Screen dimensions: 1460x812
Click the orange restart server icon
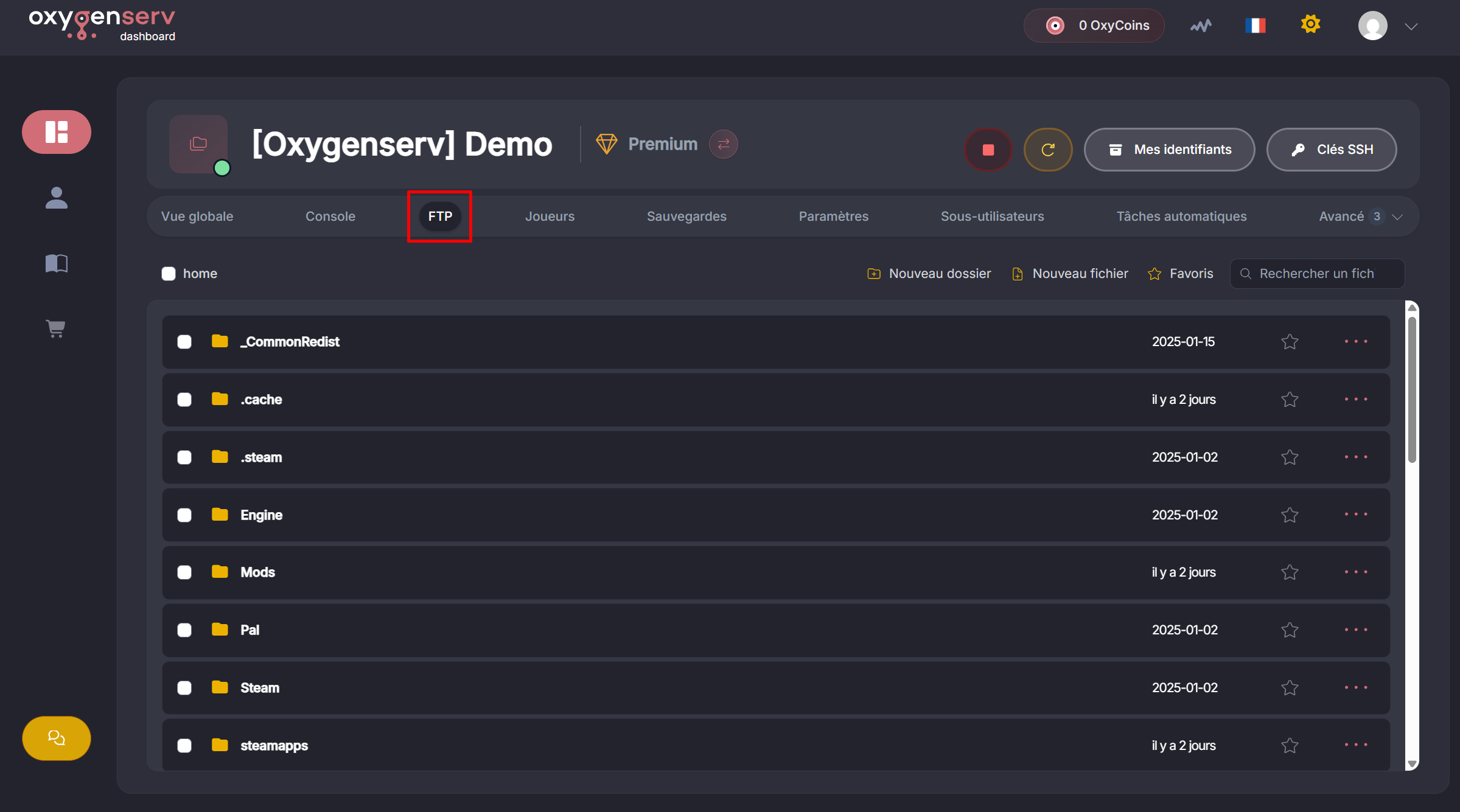(x=1047, y=150)
